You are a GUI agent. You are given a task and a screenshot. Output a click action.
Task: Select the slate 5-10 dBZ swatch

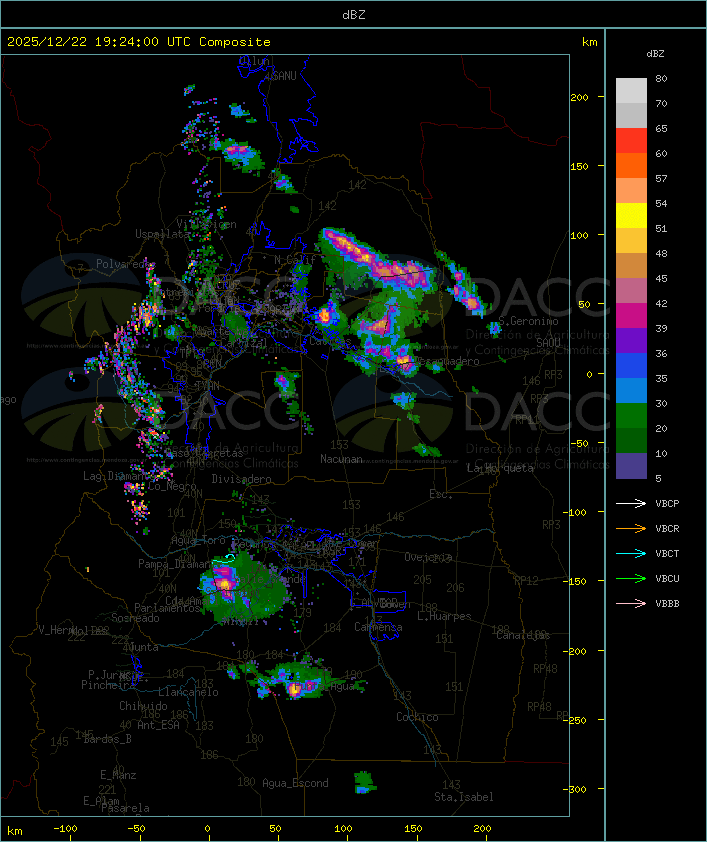[x=631, y=466]
